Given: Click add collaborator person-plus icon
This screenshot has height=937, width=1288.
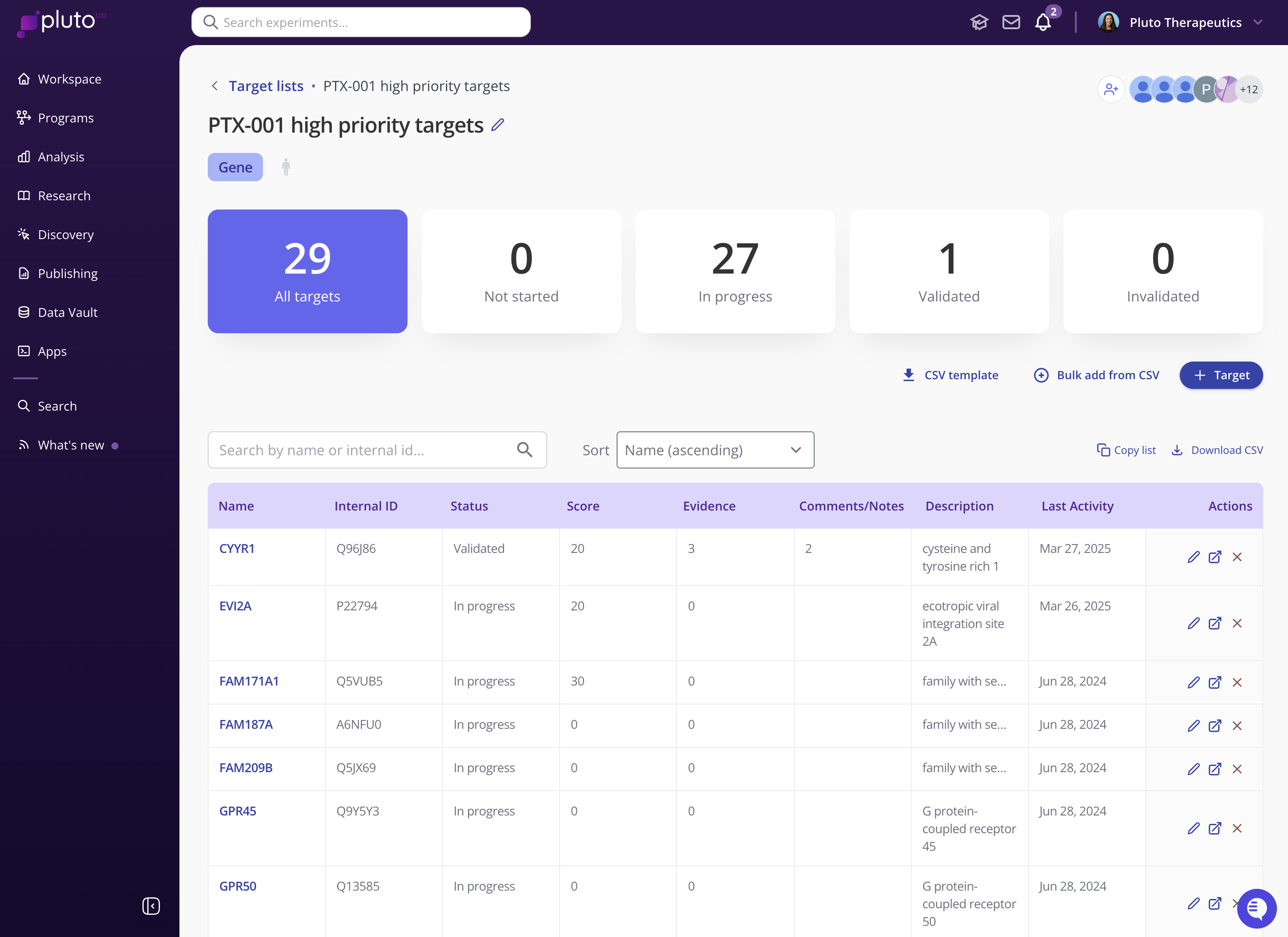Looking at the screenshot, I should [x=1110, y=89].
